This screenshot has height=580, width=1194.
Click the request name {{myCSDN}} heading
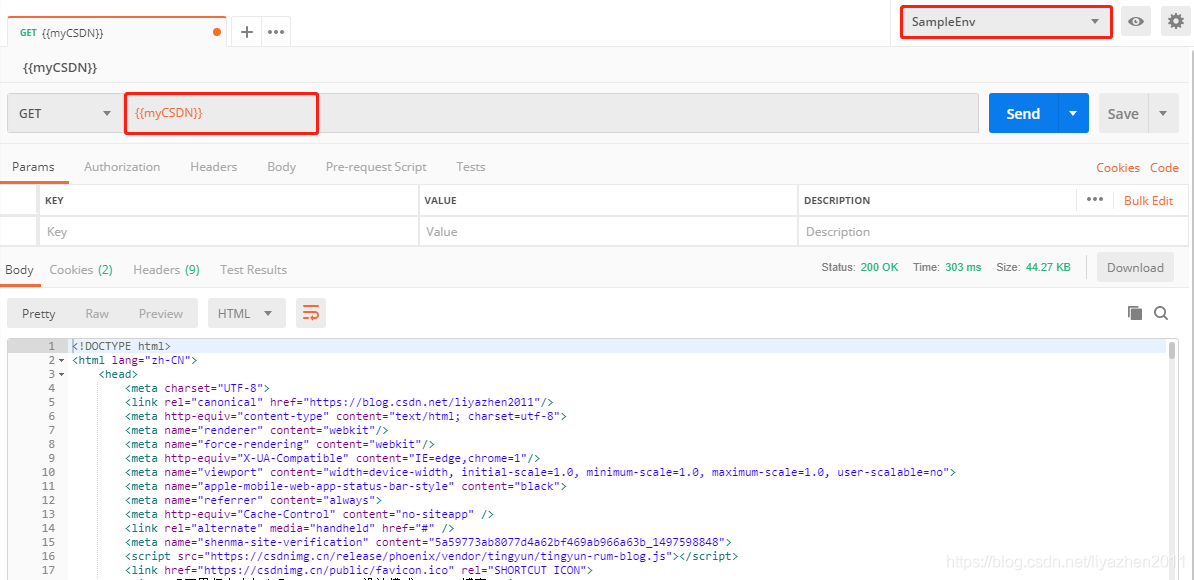(x=60, y=68)
